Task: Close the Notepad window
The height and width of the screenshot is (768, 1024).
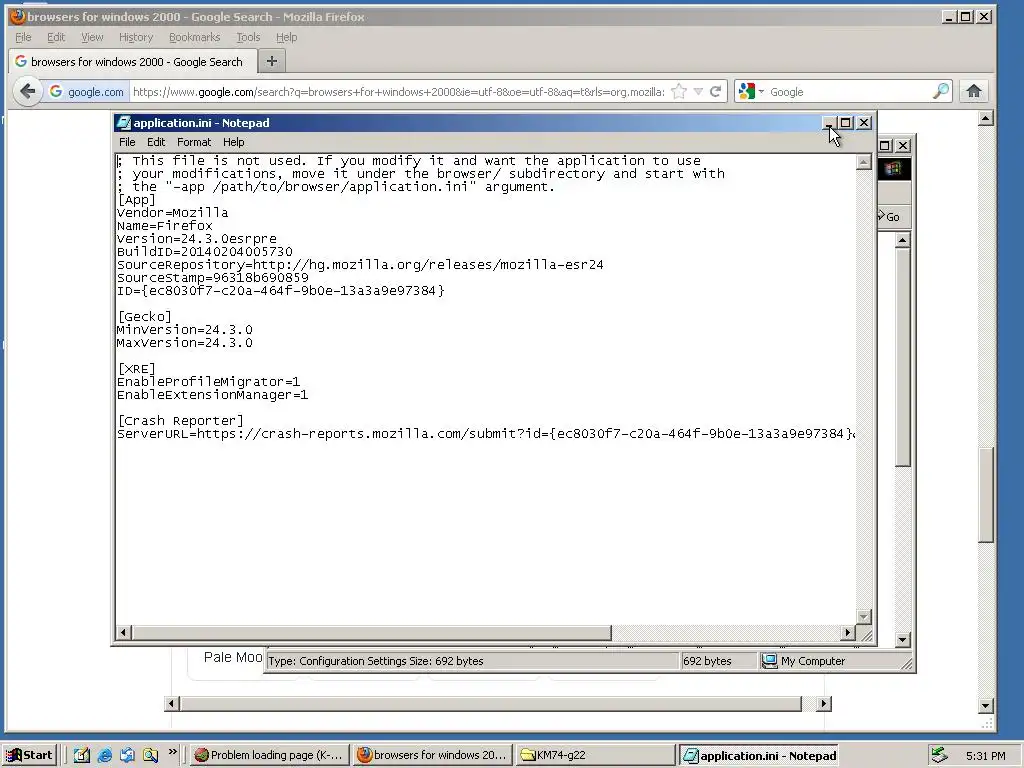Action: (x=863, y=123)
